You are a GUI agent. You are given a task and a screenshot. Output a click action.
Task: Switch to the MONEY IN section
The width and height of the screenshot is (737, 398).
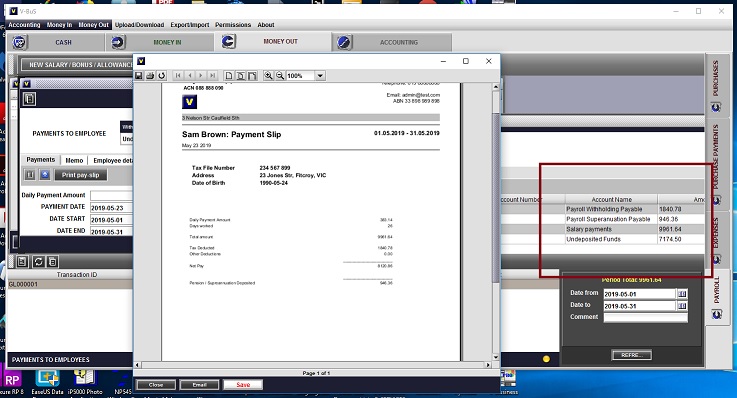click(x=167, y=42)
